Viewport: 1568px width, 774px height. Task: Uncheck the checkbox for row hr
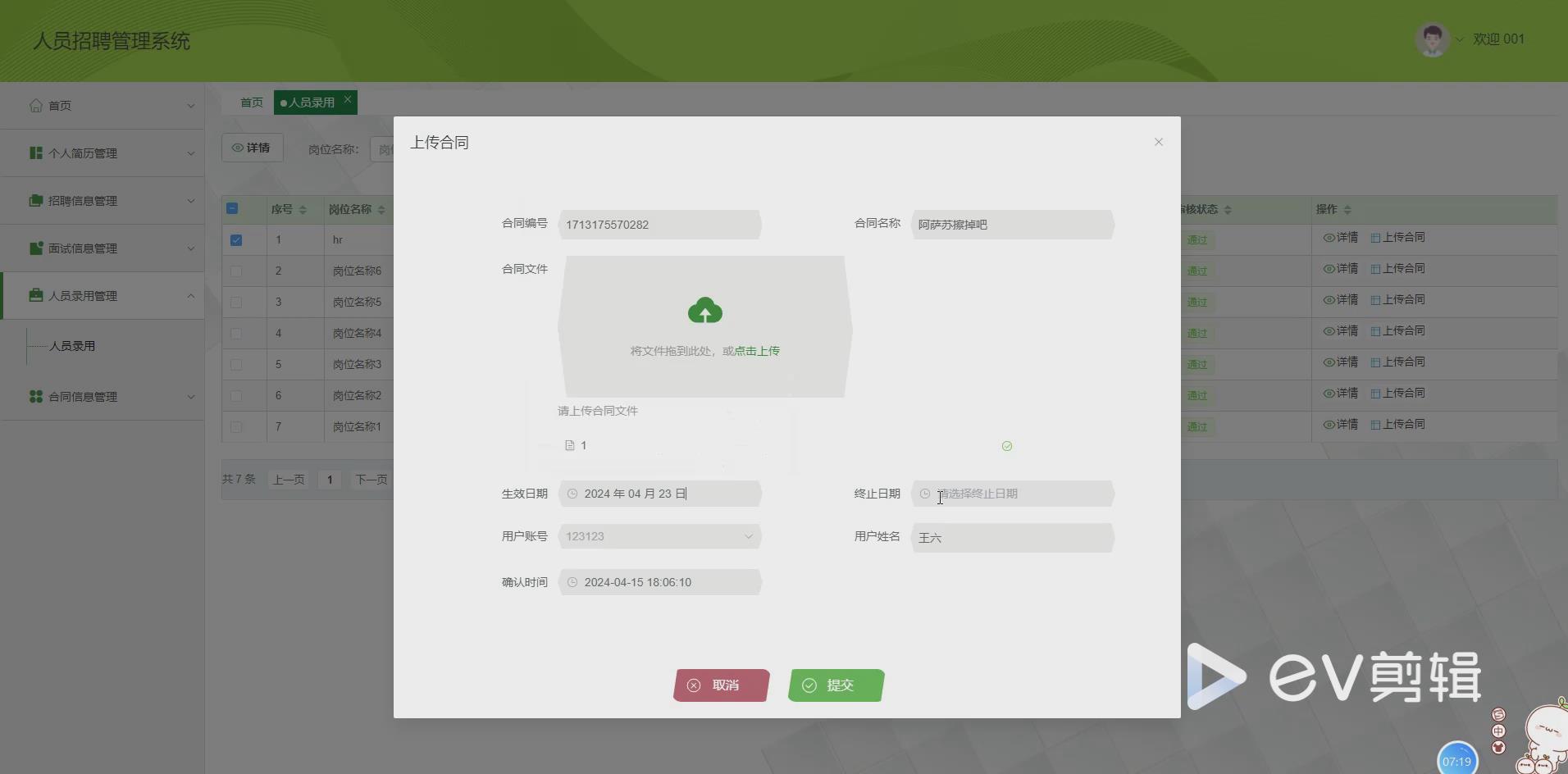pyautogui.click(x=236, y=239)
